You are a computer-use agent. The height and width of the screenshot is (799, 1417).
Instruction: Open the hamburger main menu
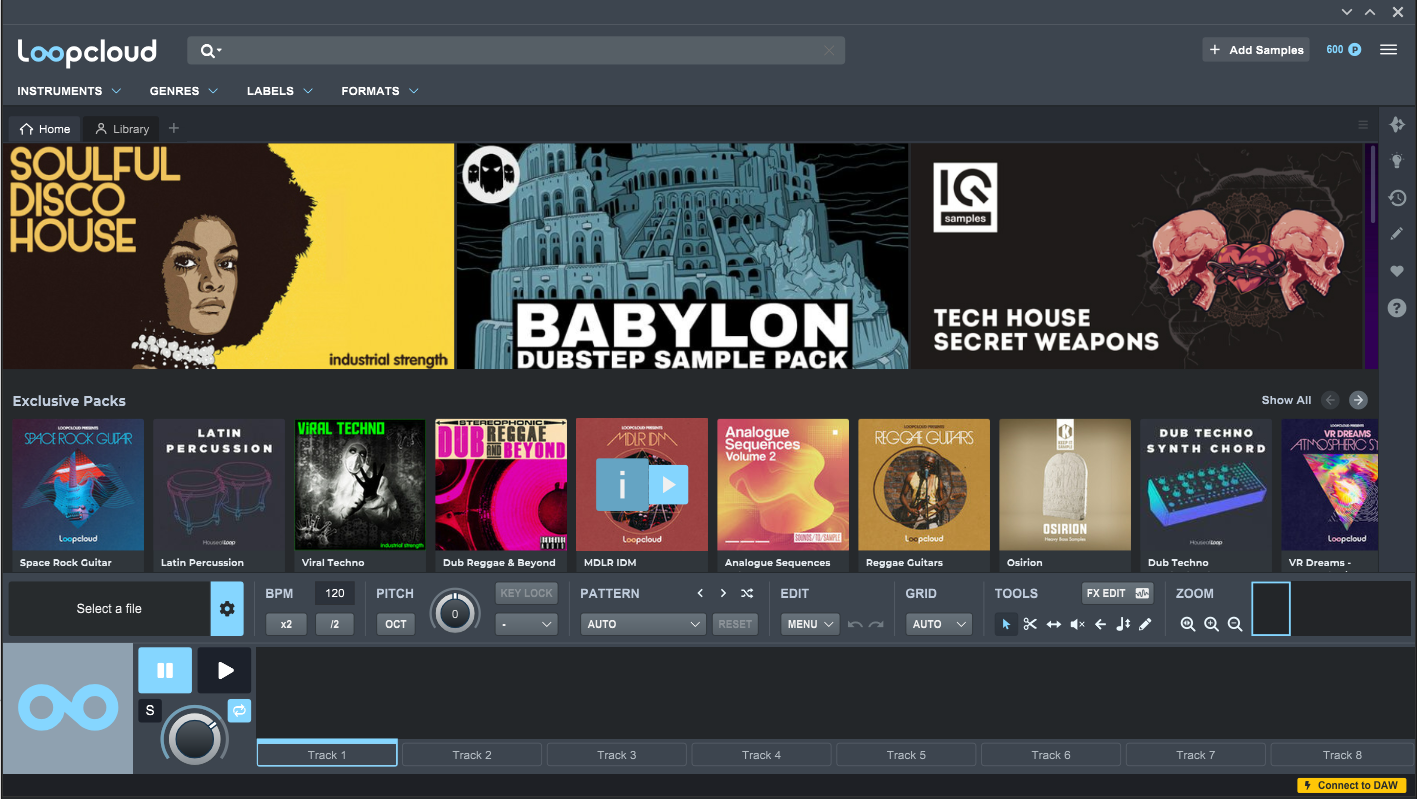tap(1388, 49)
